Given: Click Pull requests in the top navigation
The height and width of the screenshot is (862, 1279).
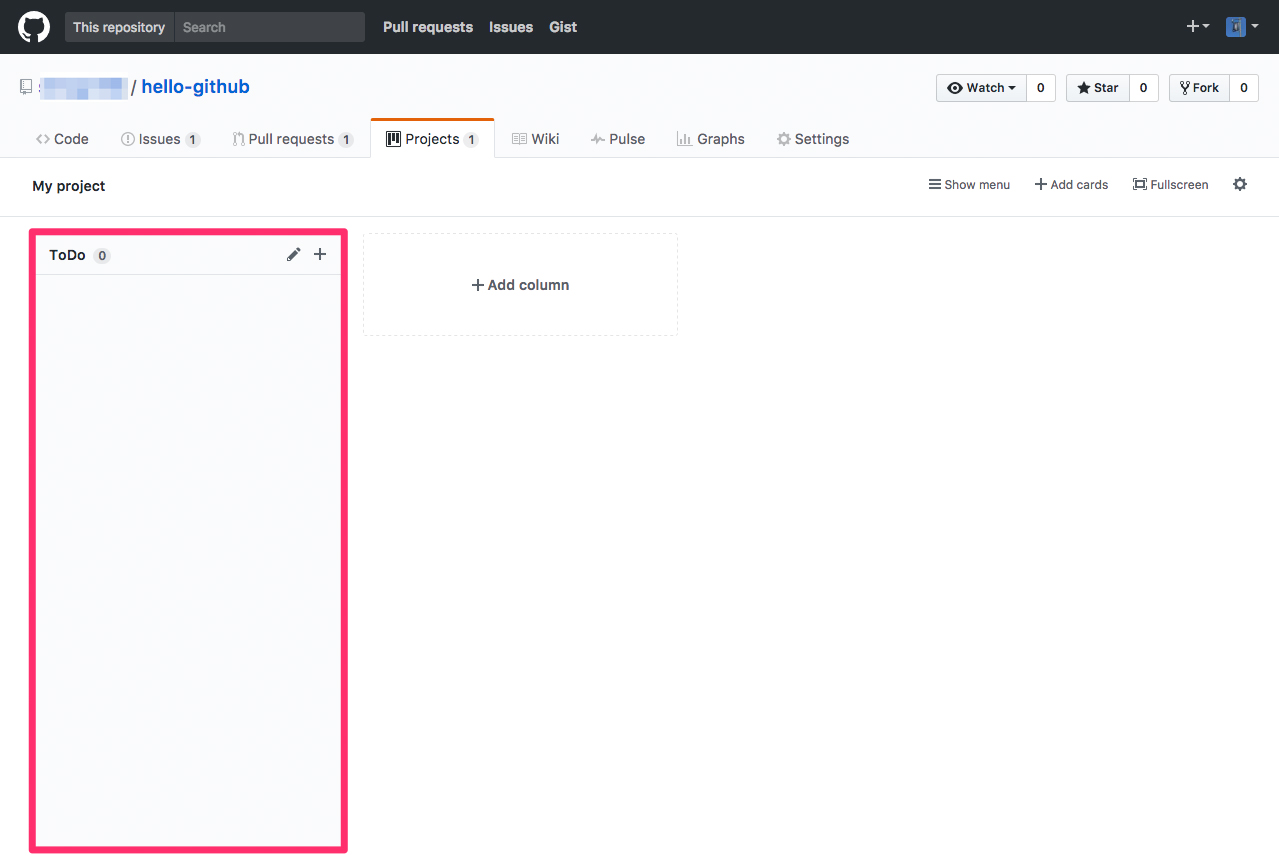Looking at the screenshot, I should click(x=427, y=27).
